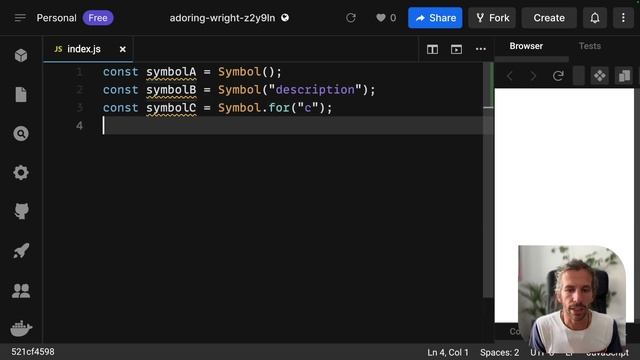Switch to the Browser tab

tap(526, 46)
